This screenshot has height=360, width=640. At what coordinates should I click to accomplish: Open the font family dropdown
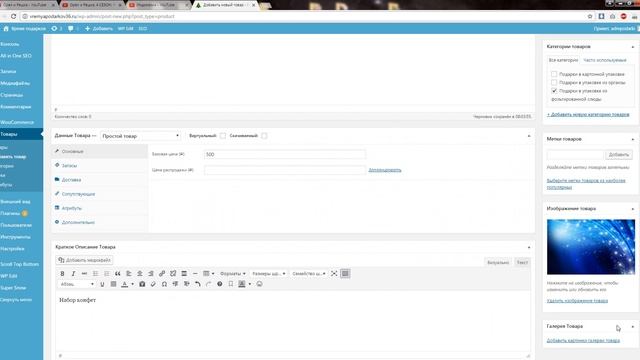pos(309,273)
